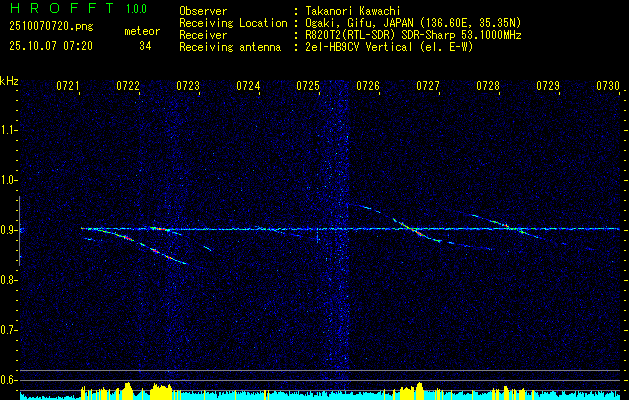Select R820T2(RTL-SDR) SDR-Sharp 53.1000MHz text

413,35
